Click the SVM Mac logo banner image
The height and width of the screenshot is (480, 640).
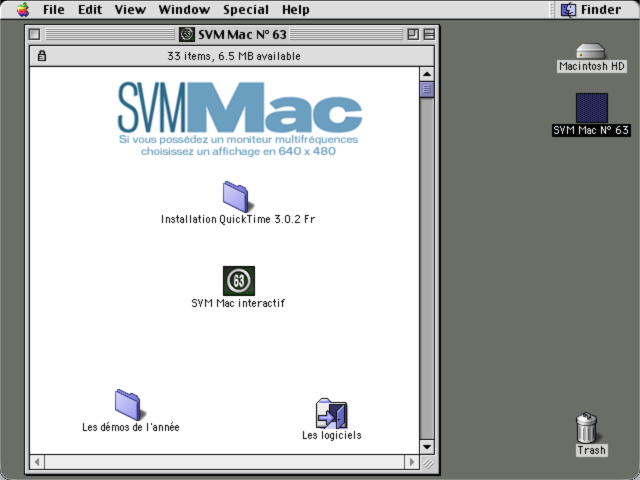239,119
